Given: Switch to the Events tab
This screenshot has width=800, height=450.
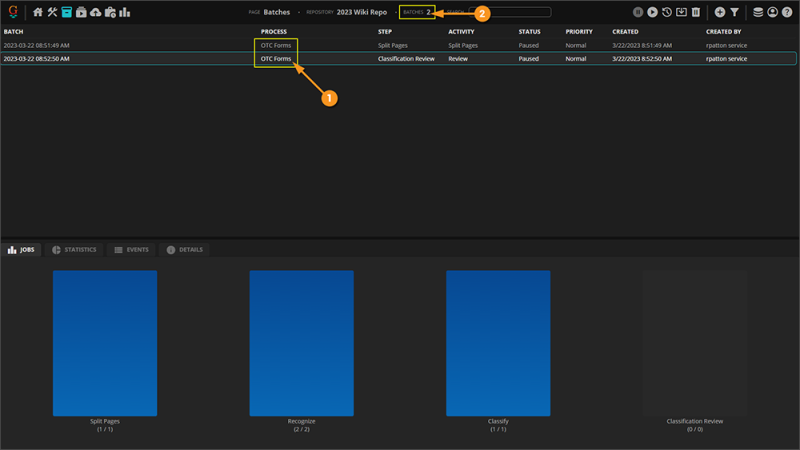Looking at the screenshot, I should click(x=131, y=250).
